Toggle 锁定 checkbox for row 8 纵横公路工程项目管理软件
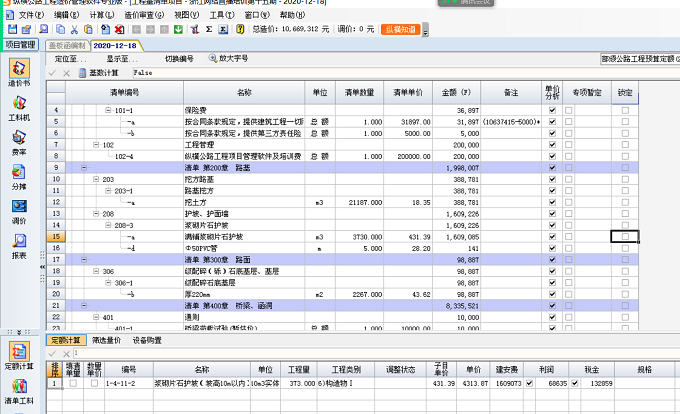Viewport: 680px width, 414px height. [625, 156]
